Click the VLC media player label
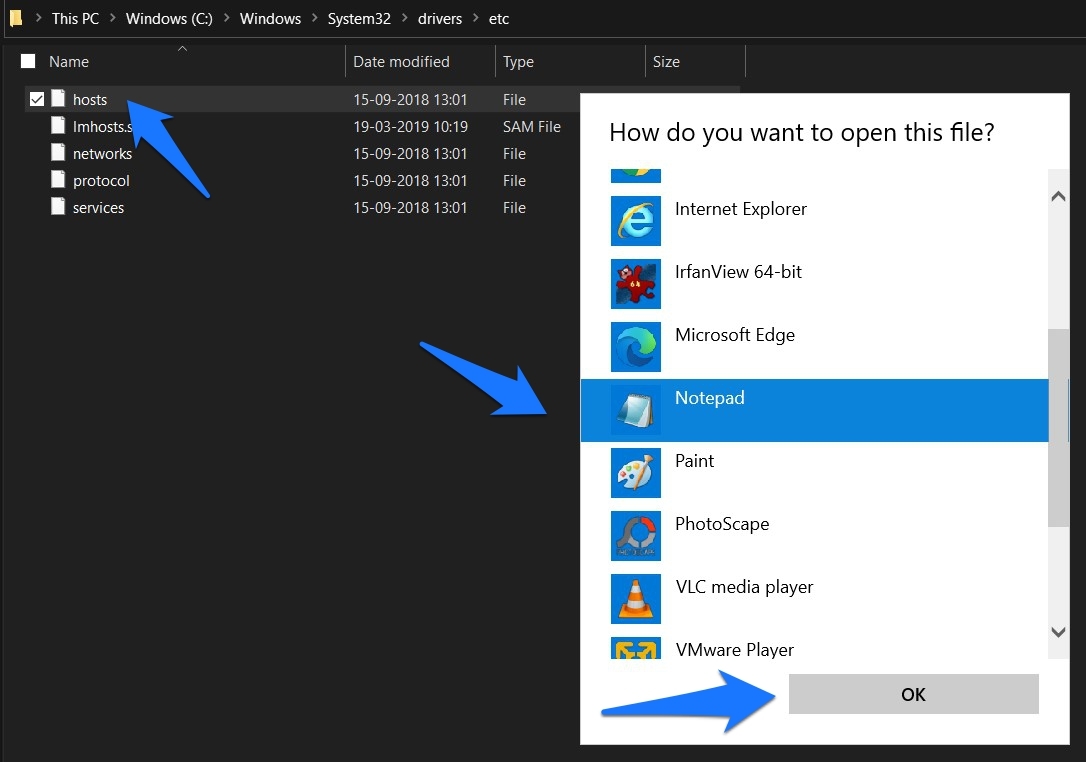The height and width of the screenshot is (762, 1086). tap(744, 587)
